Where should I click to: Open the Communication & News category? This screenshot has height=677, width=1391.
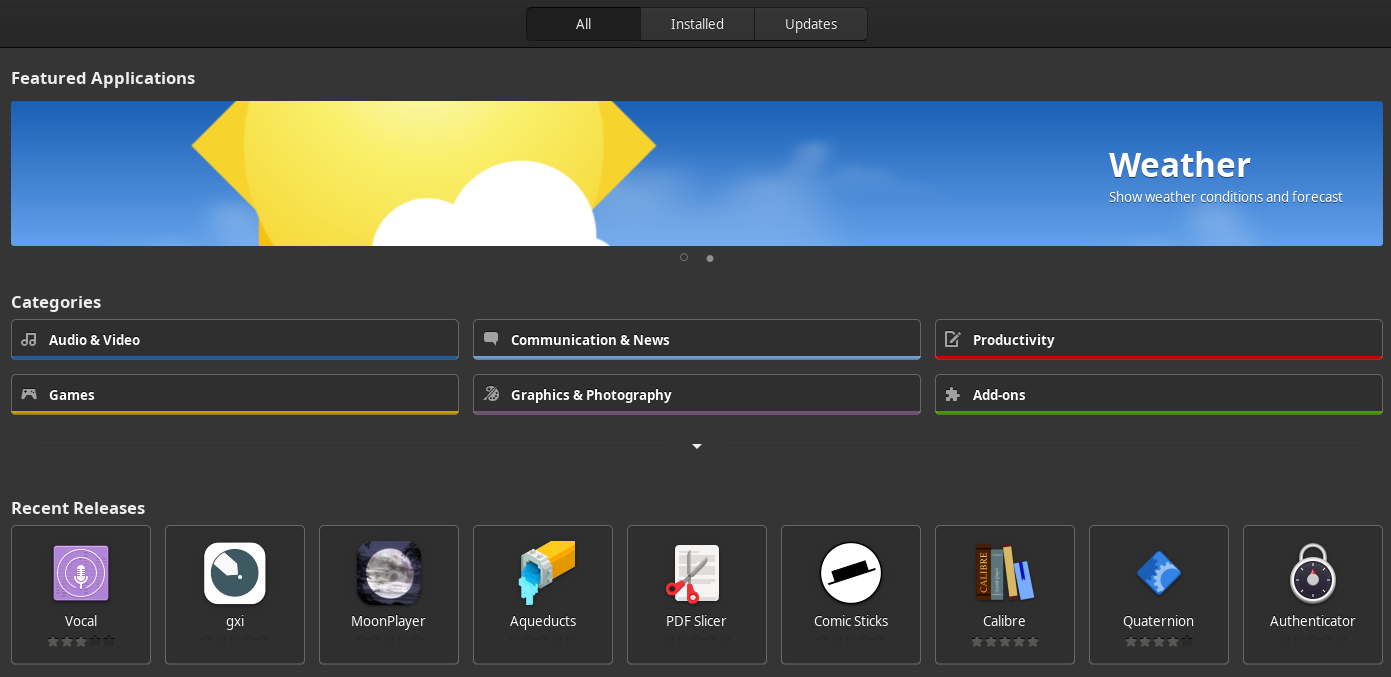pyautogui.click(x=696, y=339)
